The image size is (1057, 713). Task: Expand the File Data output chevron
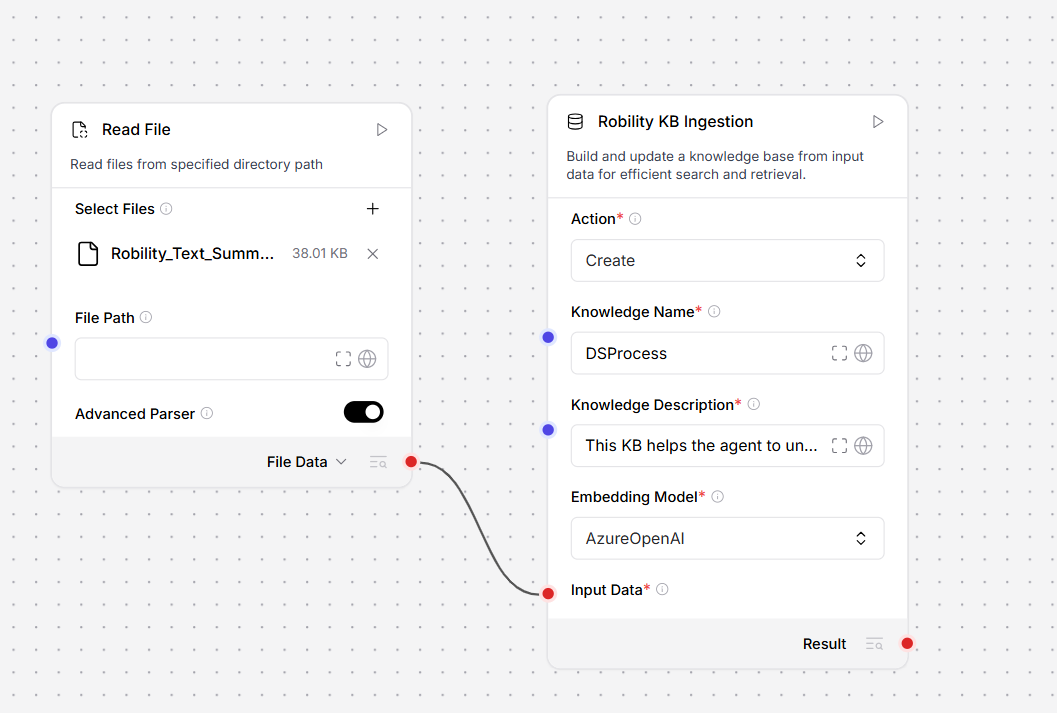tap(341, 462)
